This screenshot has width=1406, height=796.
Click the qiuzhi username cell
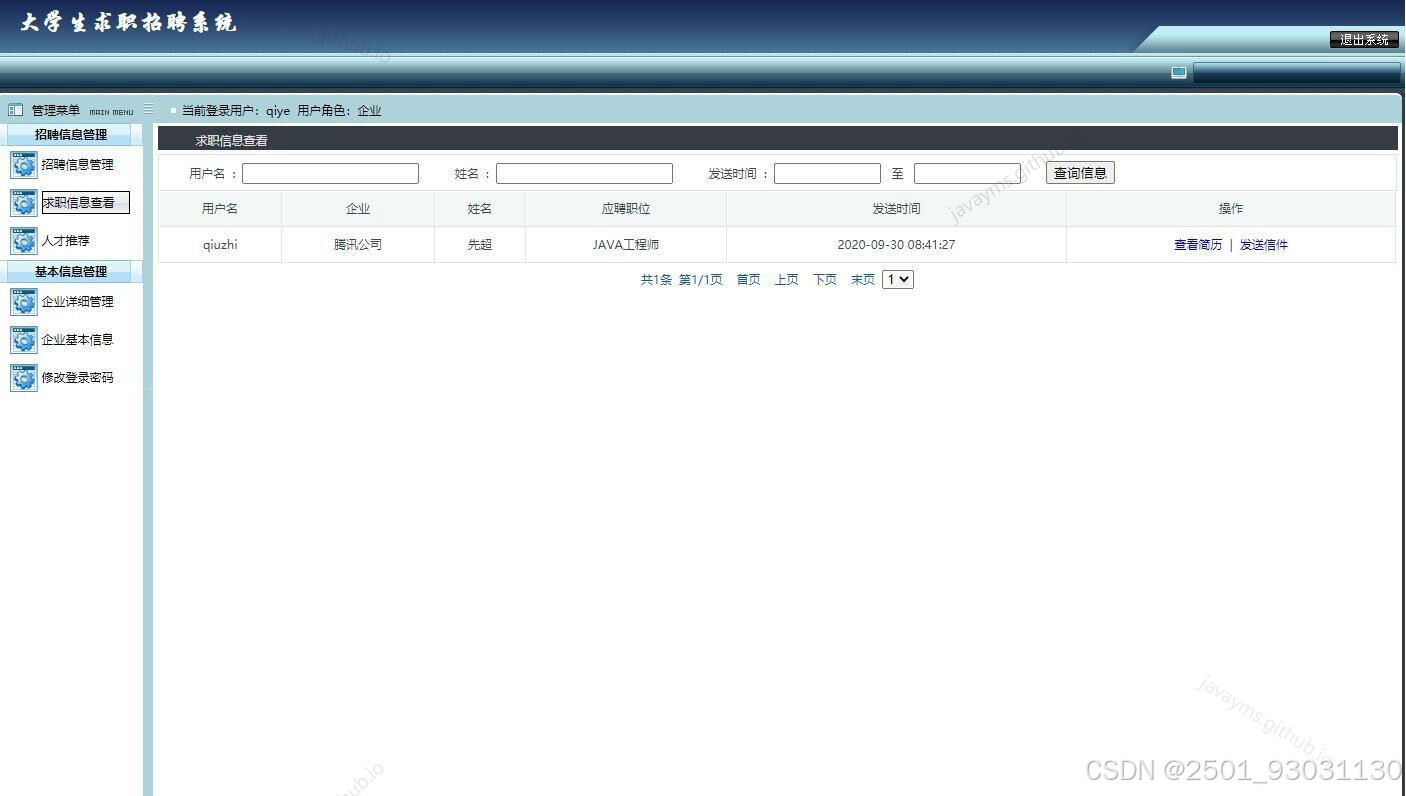(x=220, y=245)
